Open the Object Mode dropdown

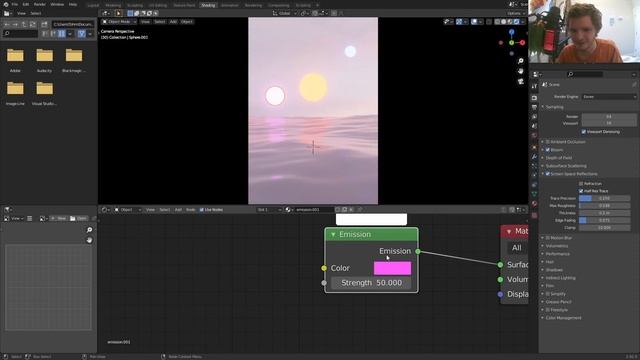pyautogui.click(x=119, y=22)
